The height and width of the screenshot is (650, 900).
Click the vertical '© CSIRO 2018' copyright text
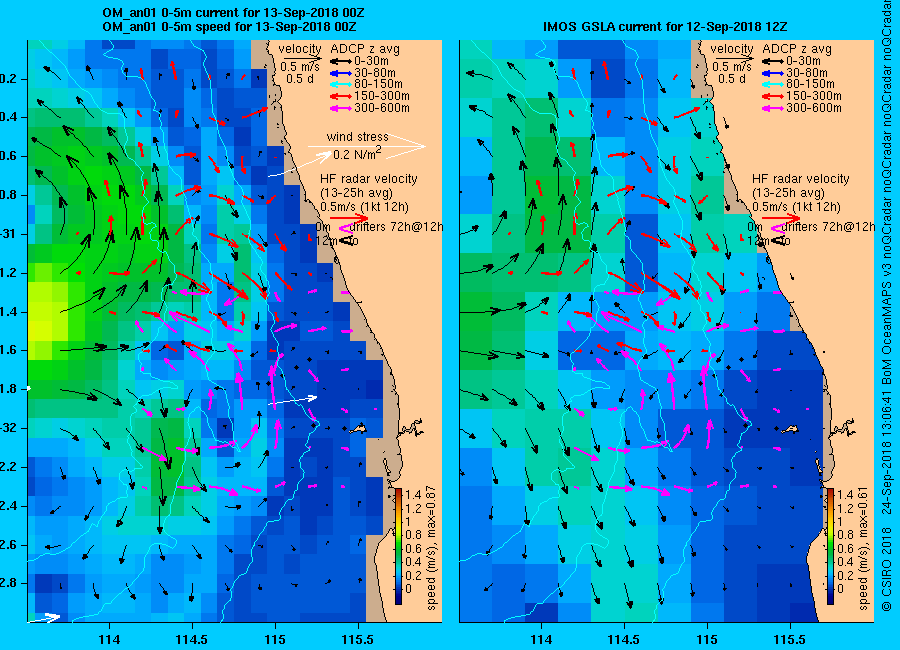click(x=887, y=571)
